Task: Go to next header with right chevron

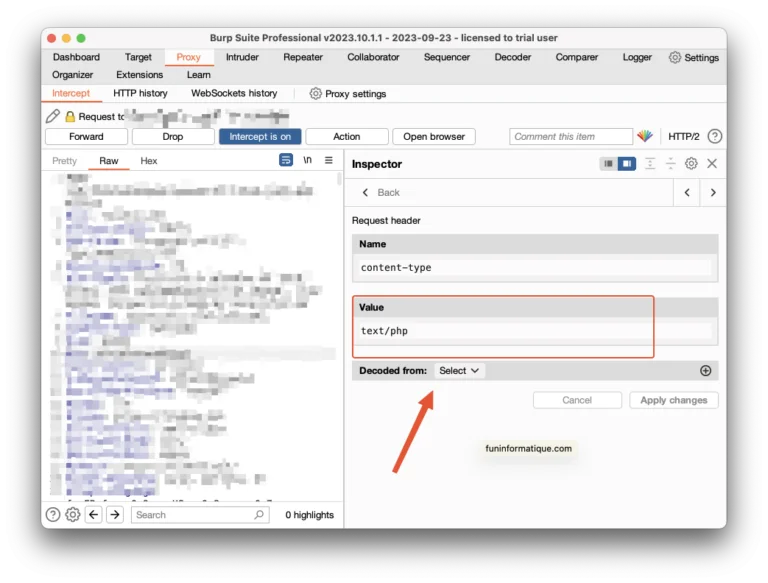Action: 713,193
